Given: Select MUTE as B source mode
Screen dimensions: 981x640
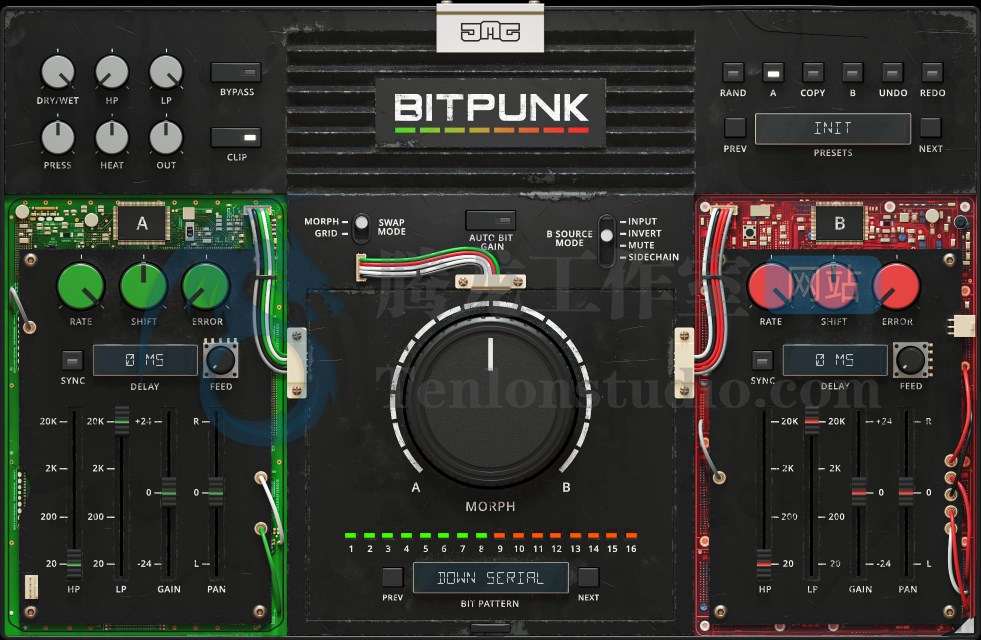Looking at the screenshot, I should [x=641, y=245].
